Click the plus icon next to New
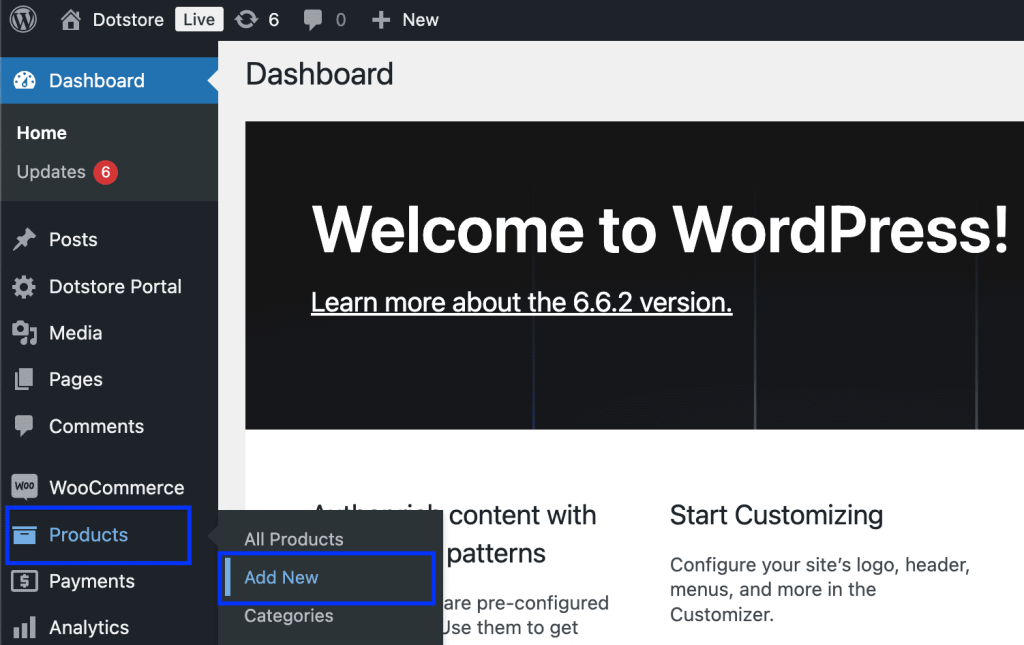 click(x=381, y=20)
